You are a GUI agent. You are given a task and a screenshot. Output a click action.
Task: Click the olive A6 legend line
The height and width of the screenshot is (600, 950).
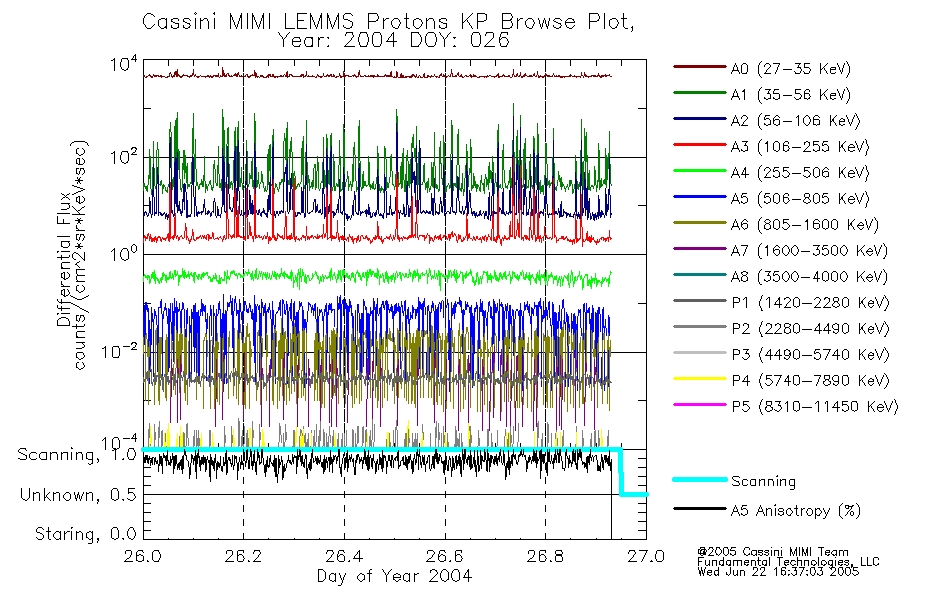click(x=699, y=222)
